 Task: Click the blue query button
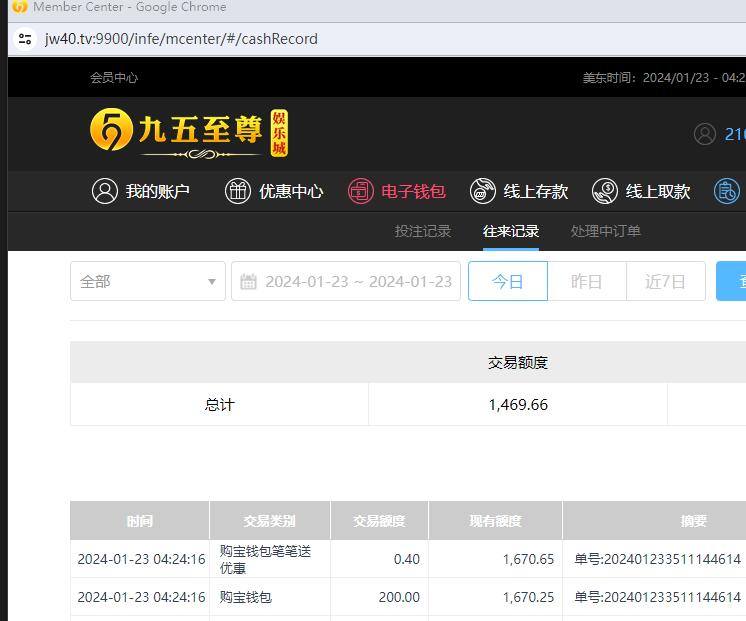731,281
